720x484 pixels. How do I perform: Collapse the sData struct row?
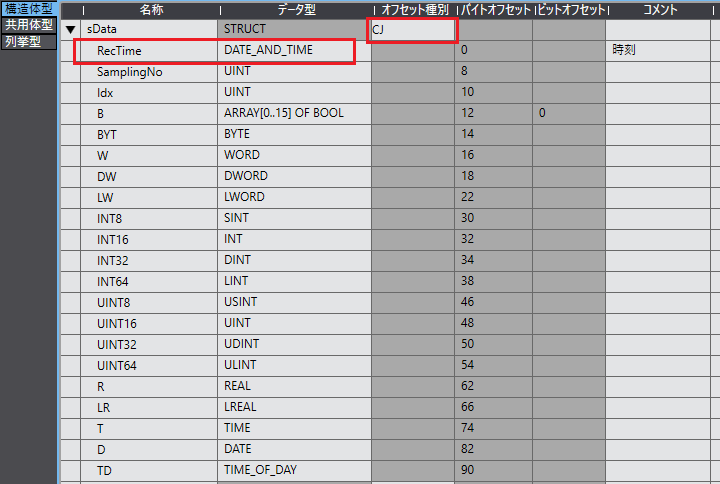coord(70,29)
